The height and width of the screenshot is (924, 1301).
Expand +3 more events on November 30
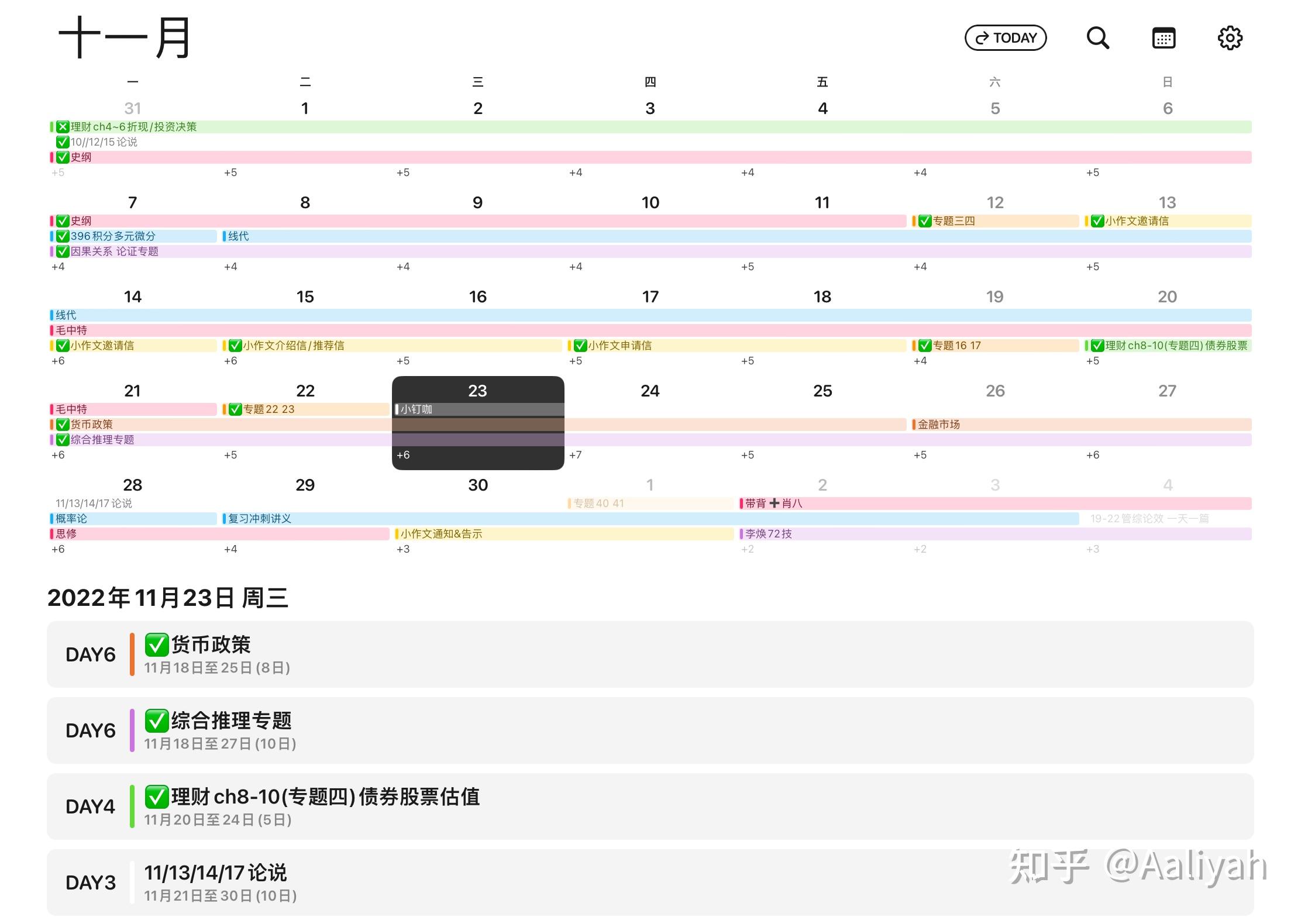tap(403, 549)
